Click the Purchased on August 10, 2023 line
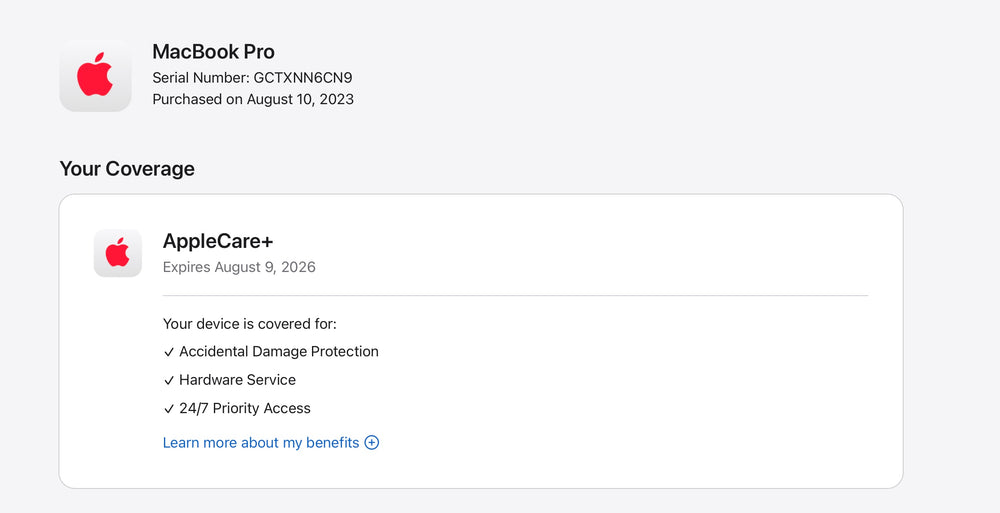 [x=253, y=99]
